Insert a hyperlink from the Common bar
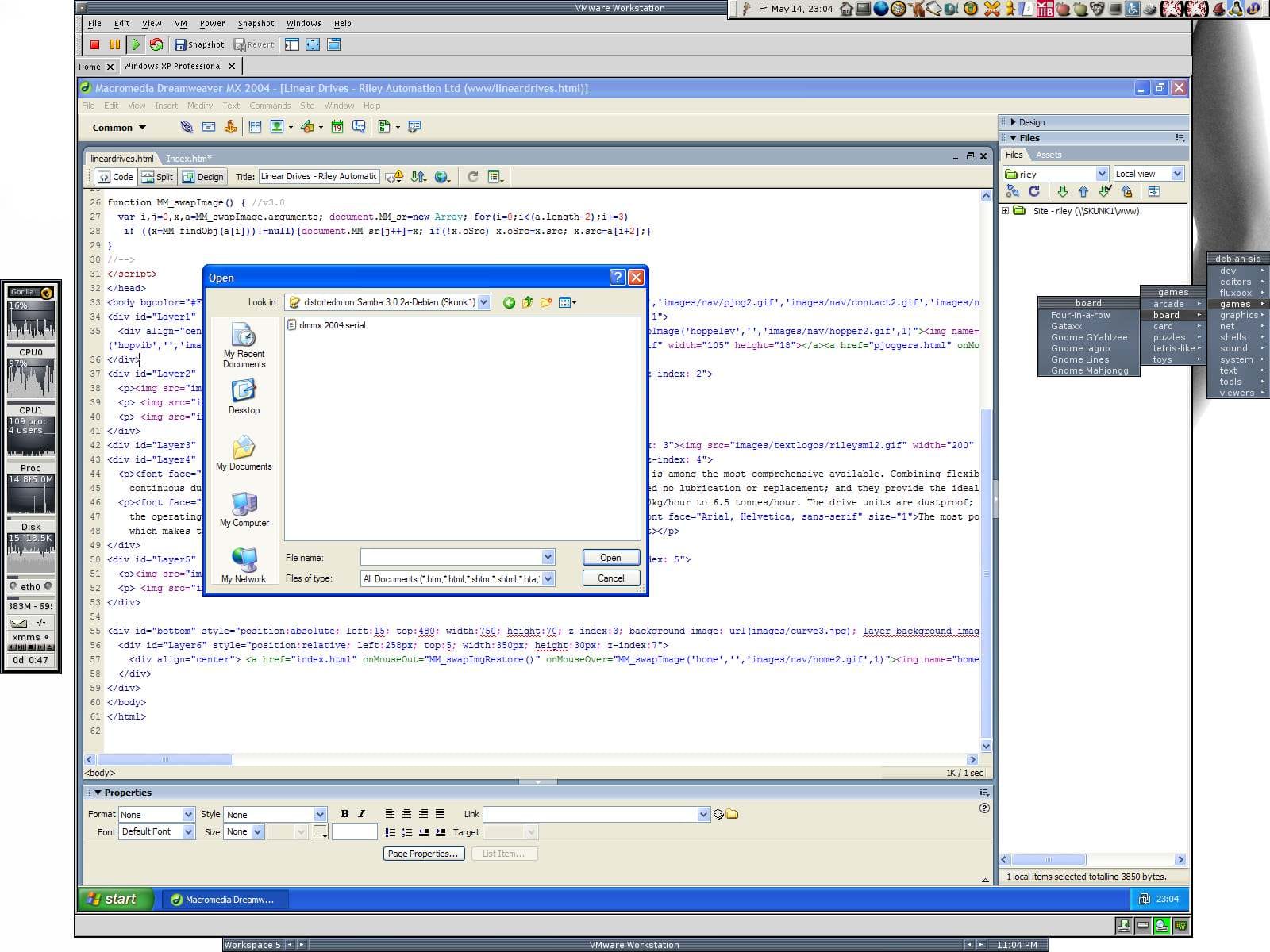 [187, 127]
